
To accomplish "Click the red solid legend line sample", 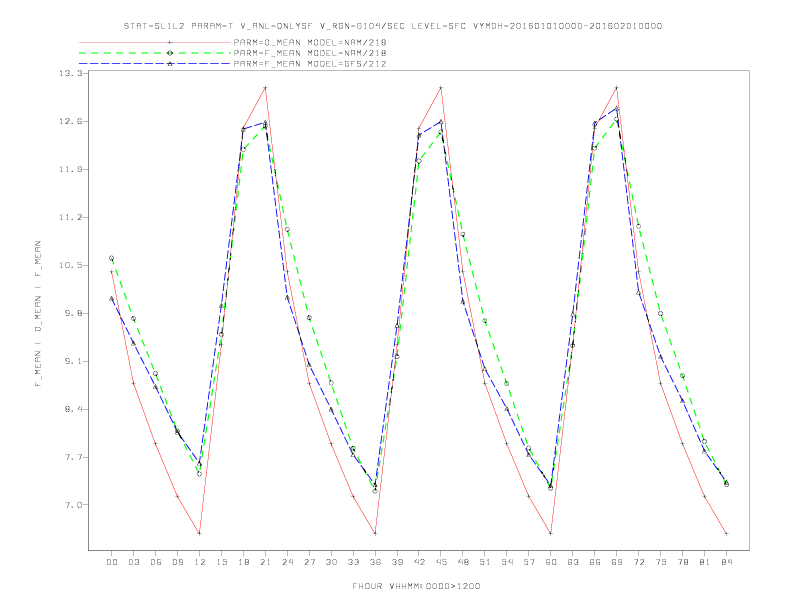I will pos(155,42).
